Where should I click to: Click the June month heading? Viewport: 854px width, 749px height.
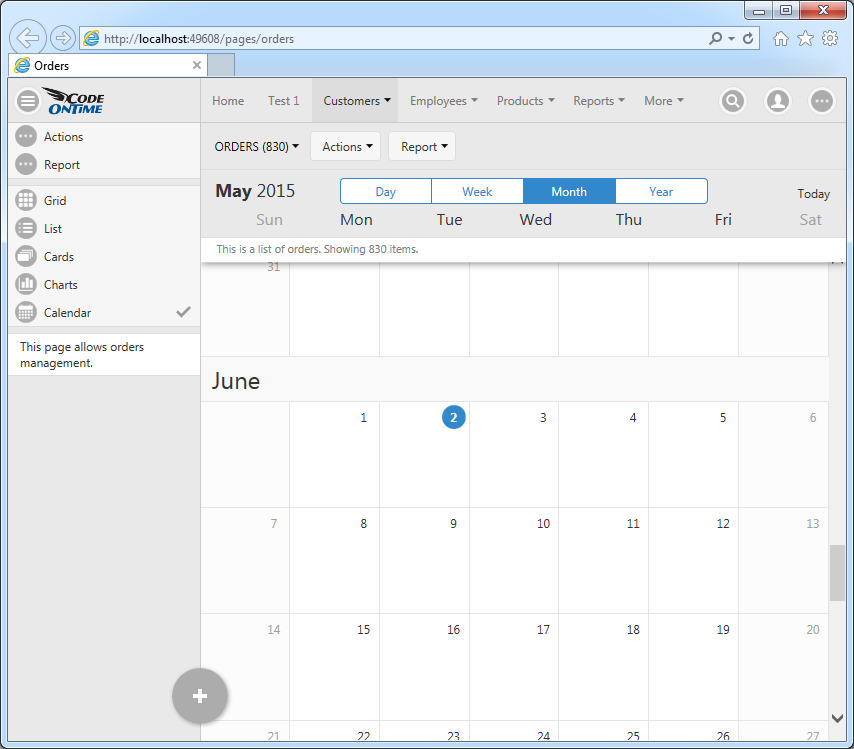pos(236,381)
